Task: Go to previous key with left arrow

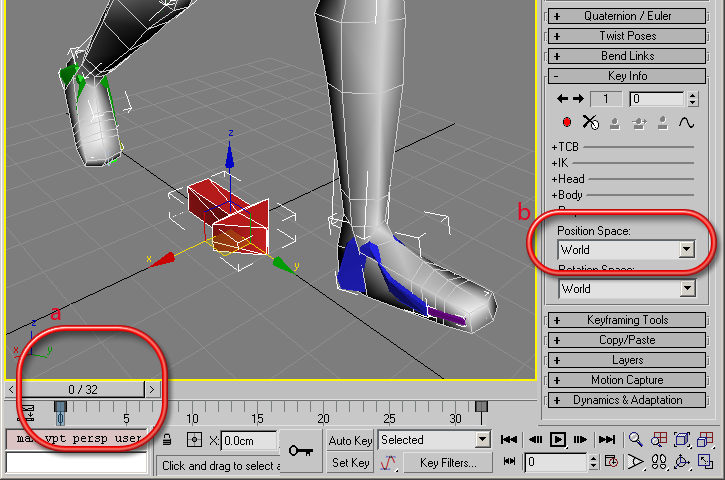Action: (562, 98)
